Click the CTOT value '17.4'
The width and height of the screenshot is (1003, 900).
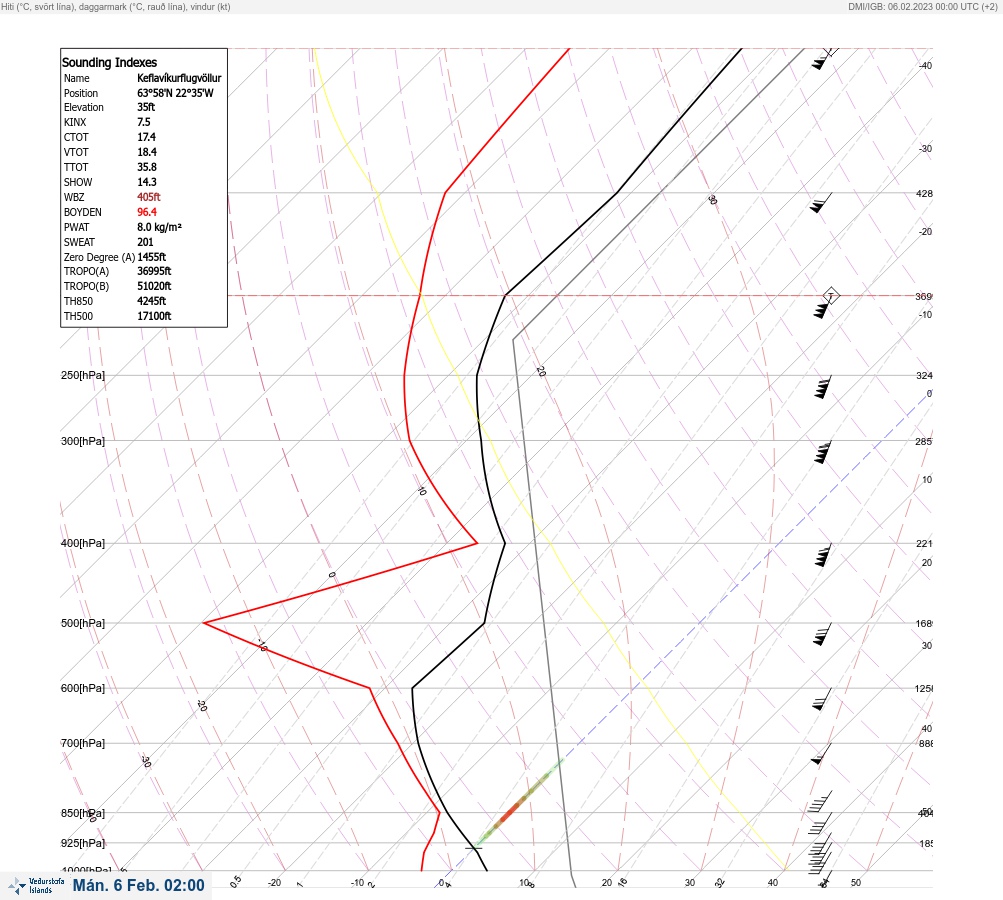pos(146,137)
